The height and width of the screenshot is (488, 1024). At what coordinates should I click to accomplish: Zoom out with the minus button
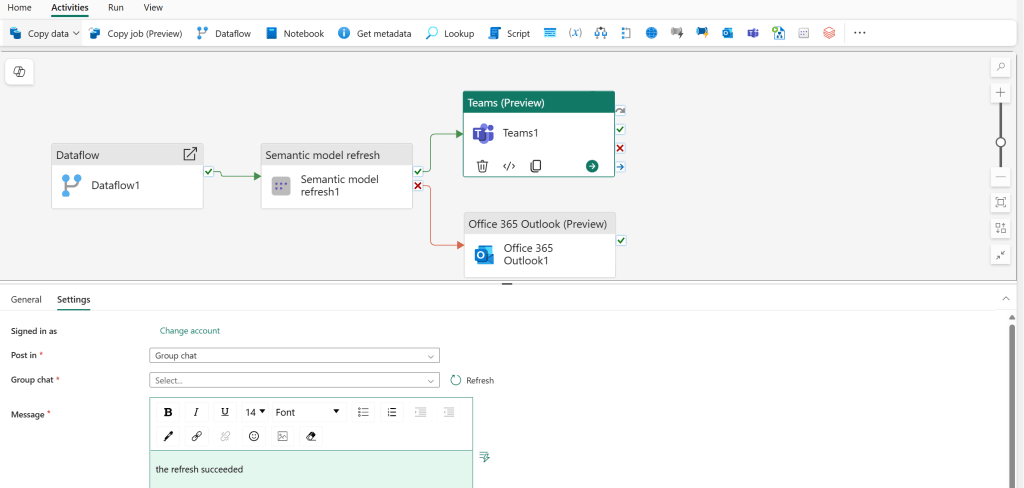1000,176
